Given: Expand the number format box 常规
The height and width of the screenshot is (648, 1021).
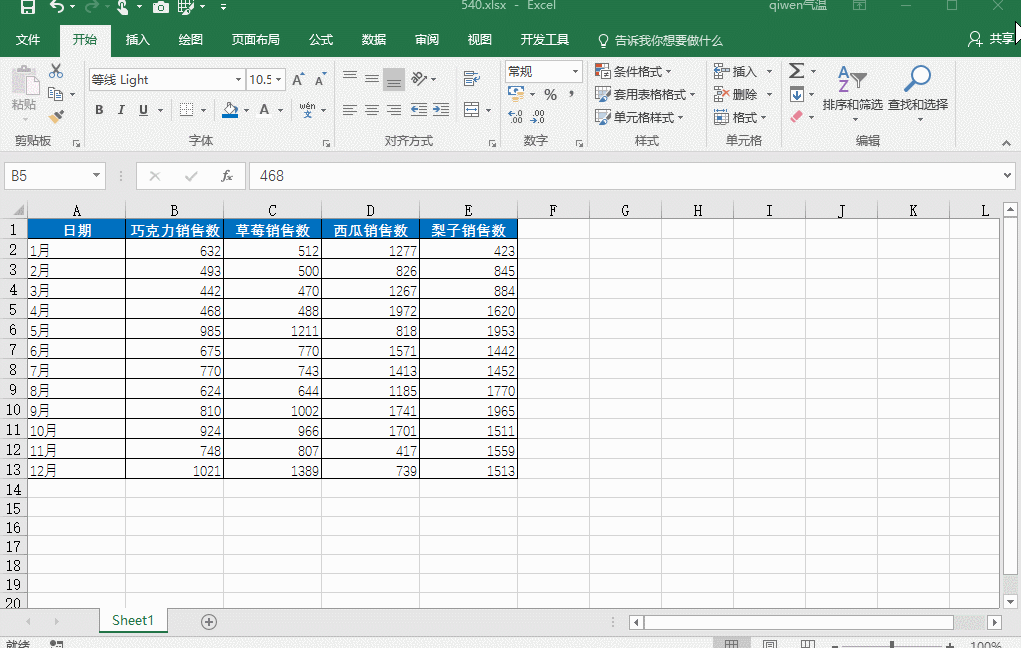Looking at the screenshot, I should (x=575, y=72).
